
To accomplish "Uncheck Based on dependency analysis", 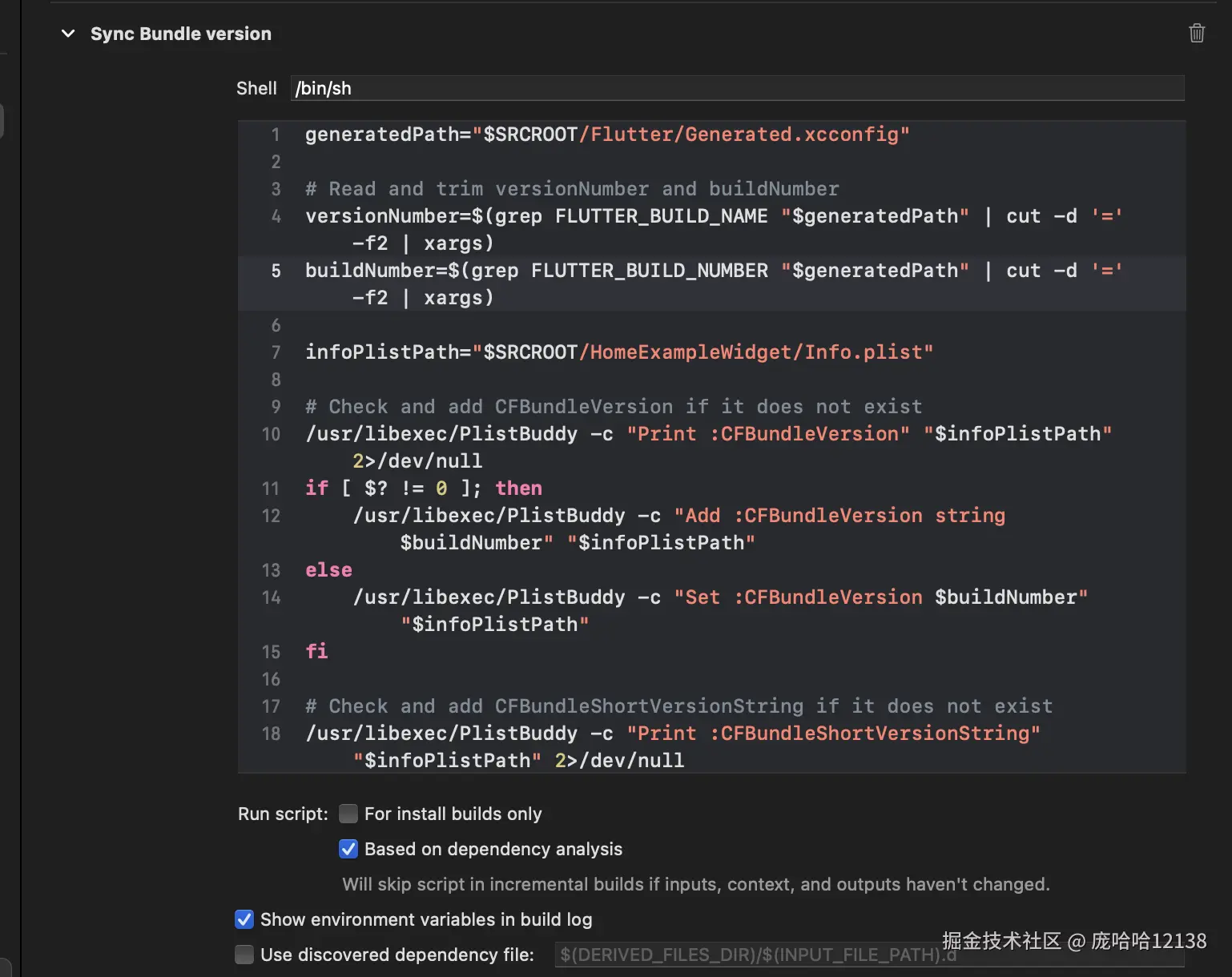I will (348, 849).
